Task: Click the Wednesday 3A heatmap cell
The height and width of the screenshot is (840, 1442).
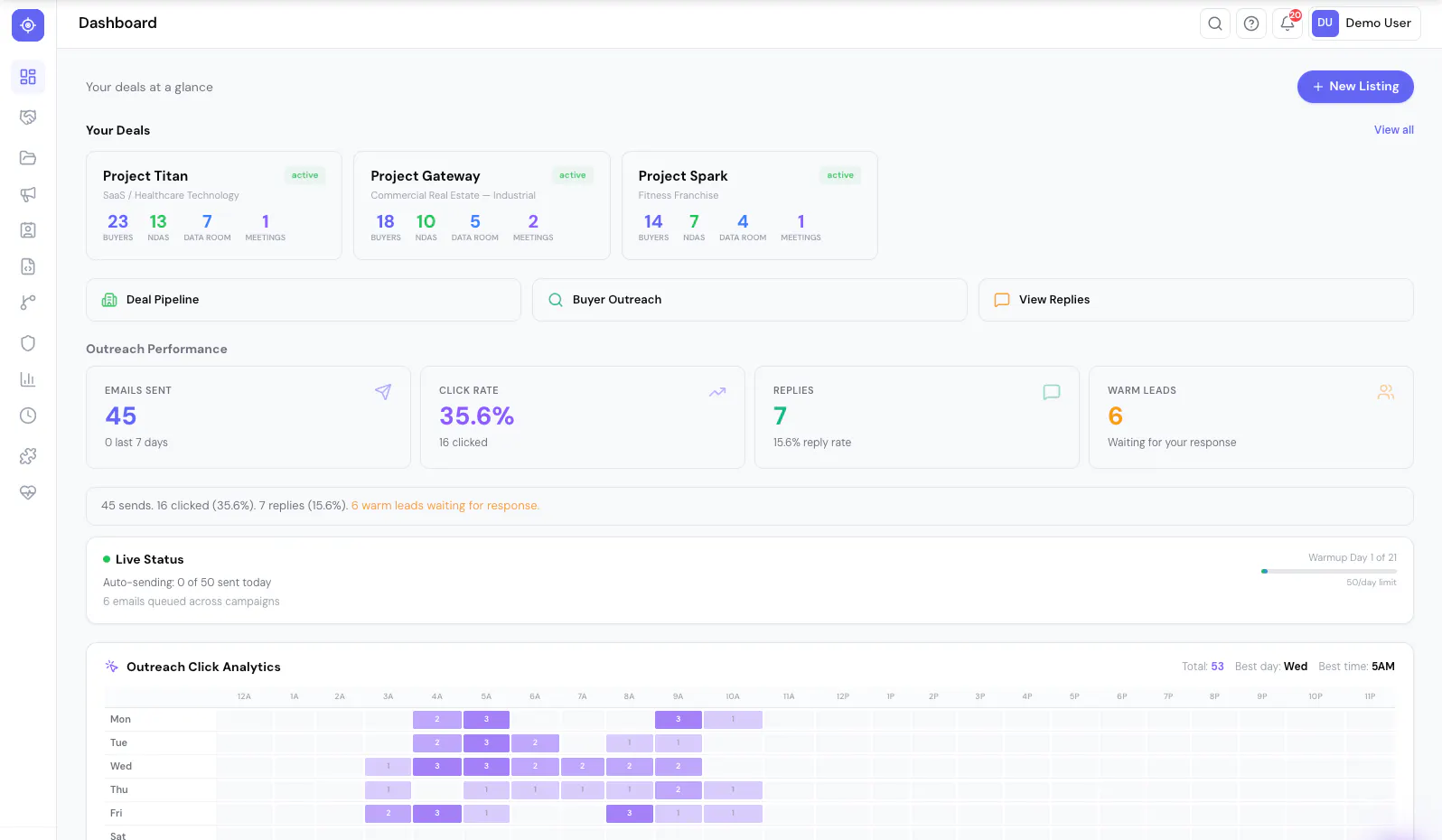Action: pyautogui.click(x=389, y=767)
